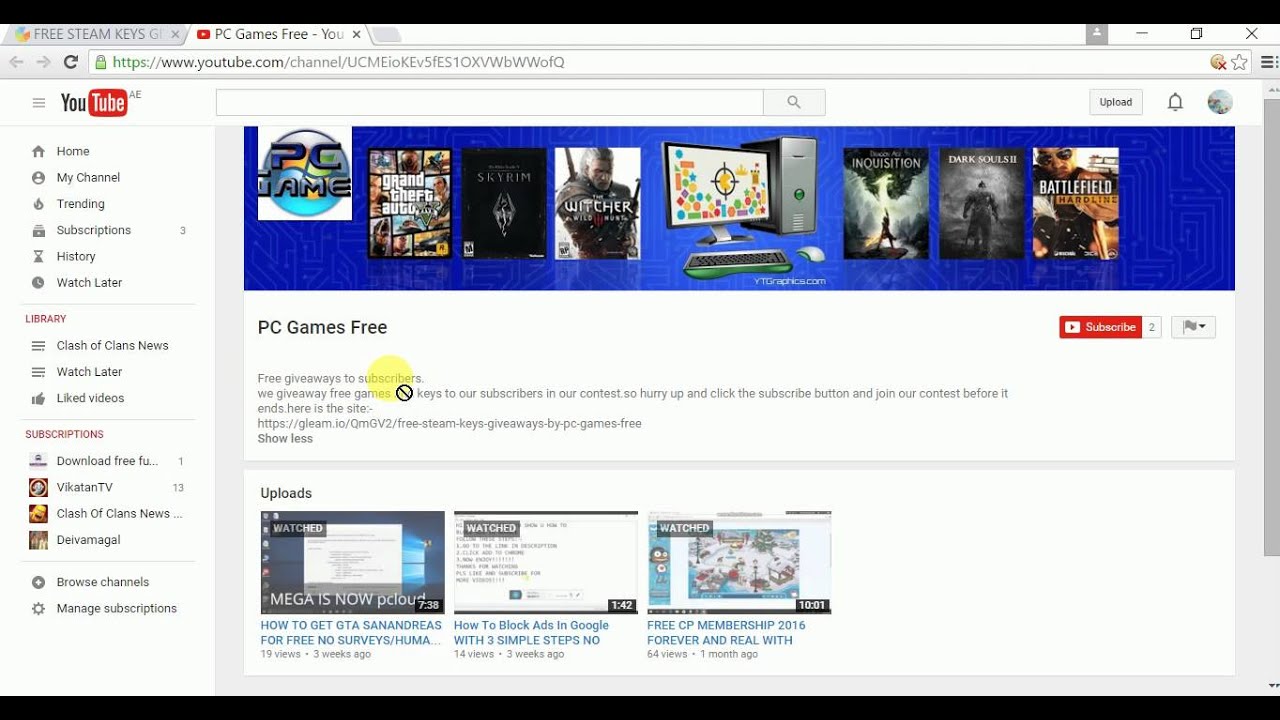The image size is (1280, 720).
Task: Open Clash of Clans News playlist
Action: 112,345
